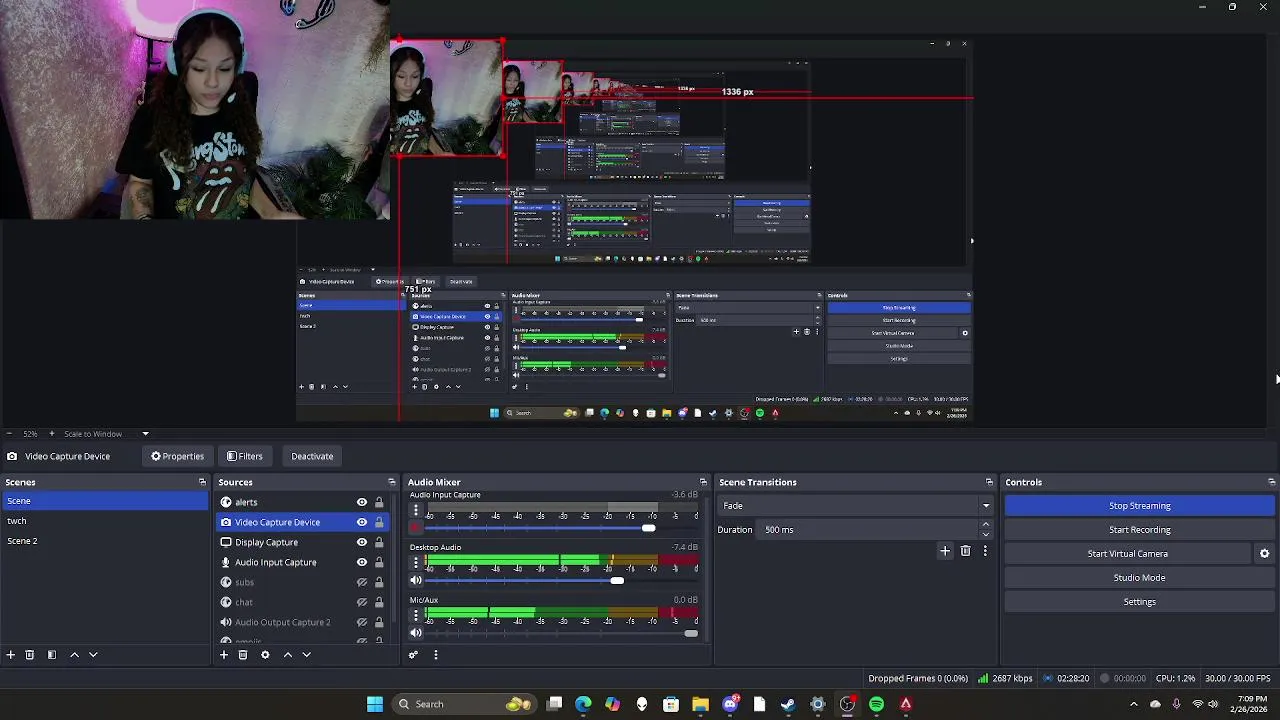Toggle lock on alerts source
This screenshot has height=720, width=1280.
pos(379,502)
